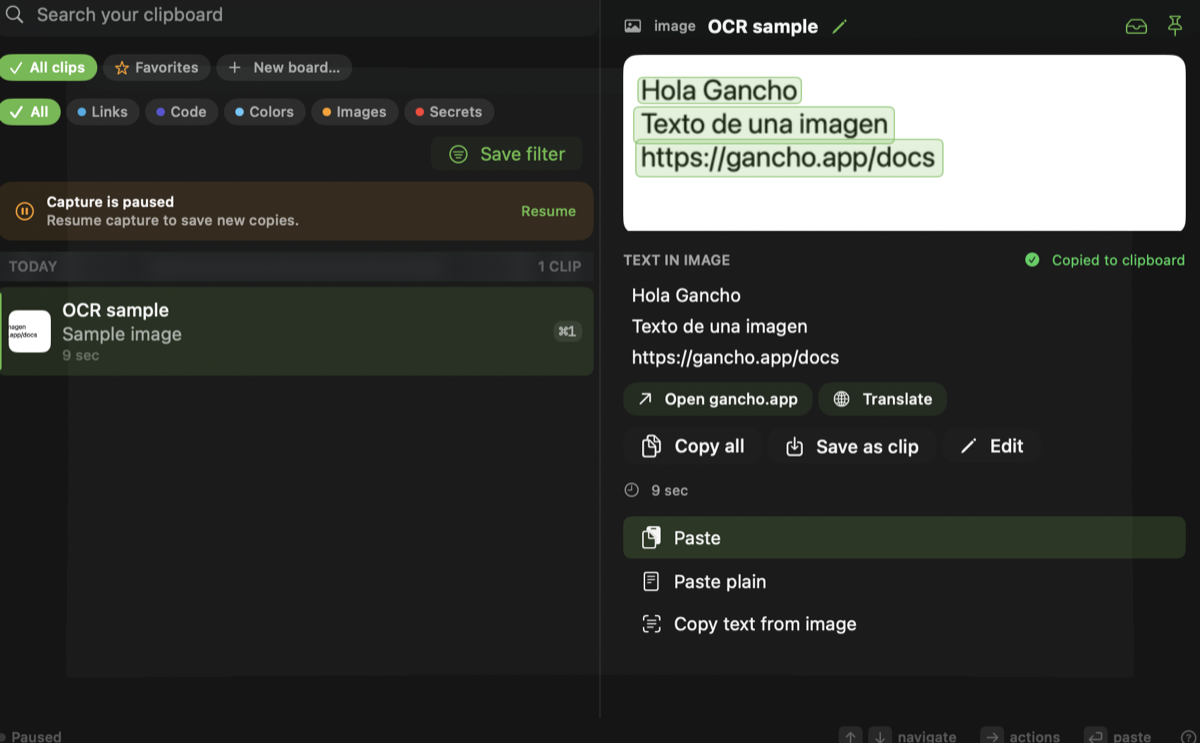Screen dimensions: 1200x743
Task: Click the up arrow navigate key hint
Action: tap(850, 736)
